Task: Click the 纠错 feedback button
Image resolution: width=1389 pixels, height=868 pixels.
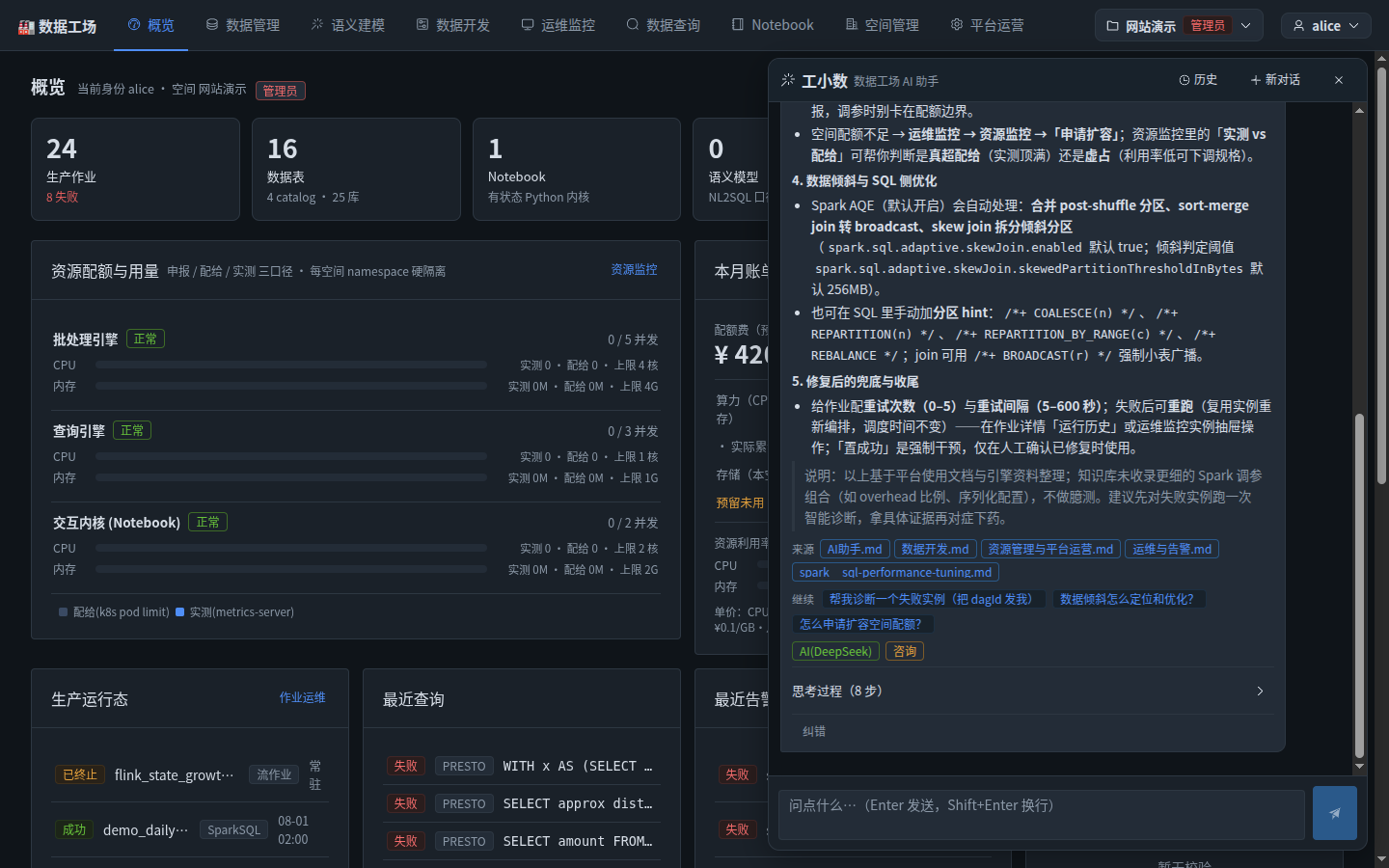Action: pos(814,731)
